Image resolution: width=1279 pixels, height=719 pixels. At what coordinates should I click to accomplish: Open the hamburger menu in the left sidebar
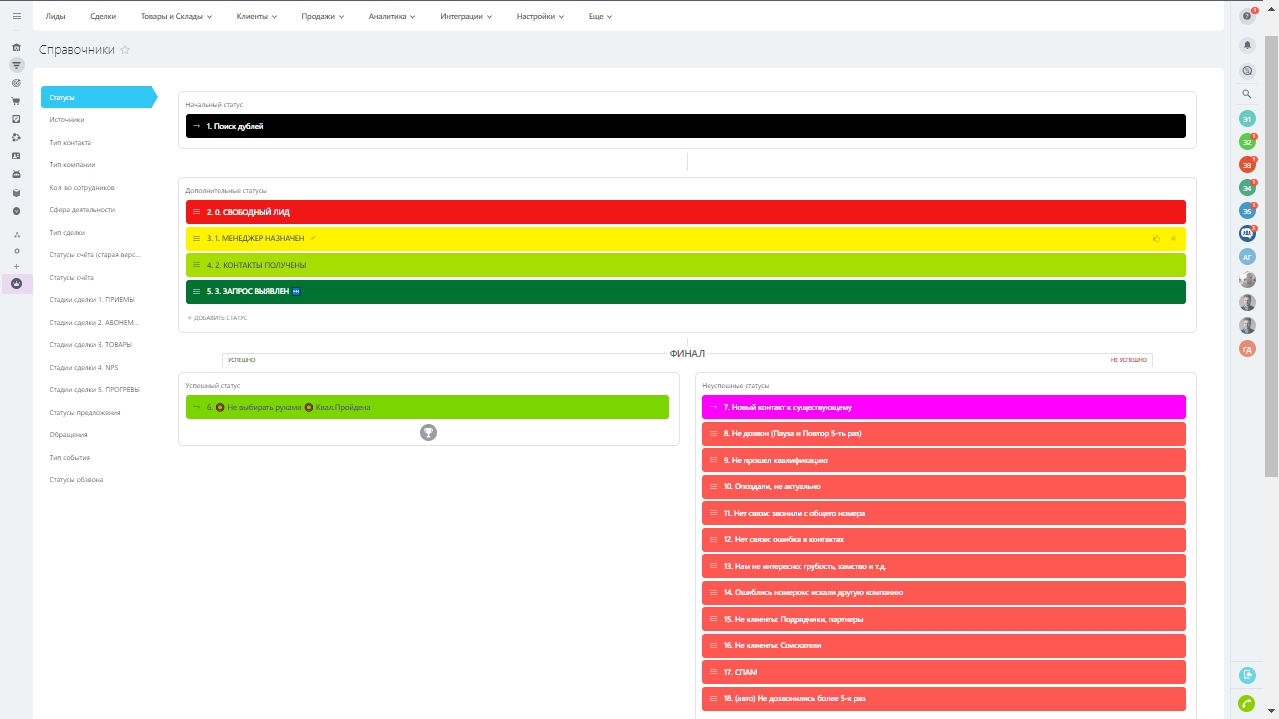point(16,16)
